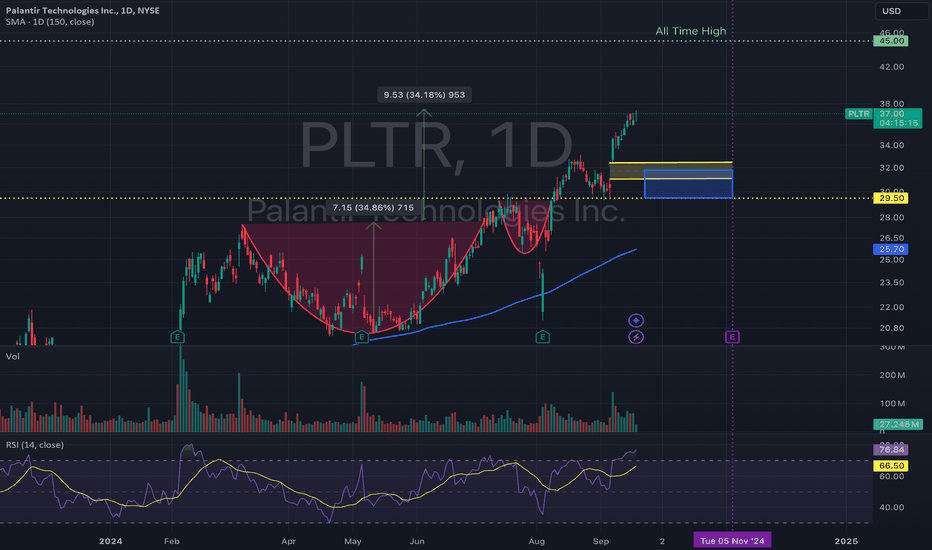Click the 42.00 price axis label
Image resolution: width=932 pixels, height=550 pixels.
[x=892, y=67]
